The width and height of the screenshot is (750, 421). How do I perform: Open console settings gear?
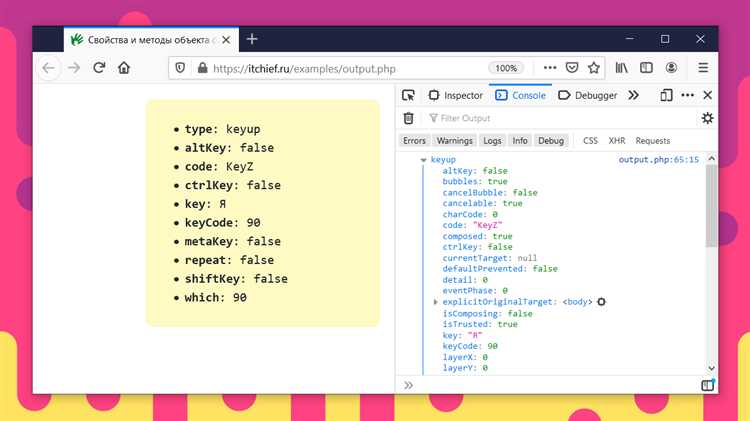(x=707, y=118)
